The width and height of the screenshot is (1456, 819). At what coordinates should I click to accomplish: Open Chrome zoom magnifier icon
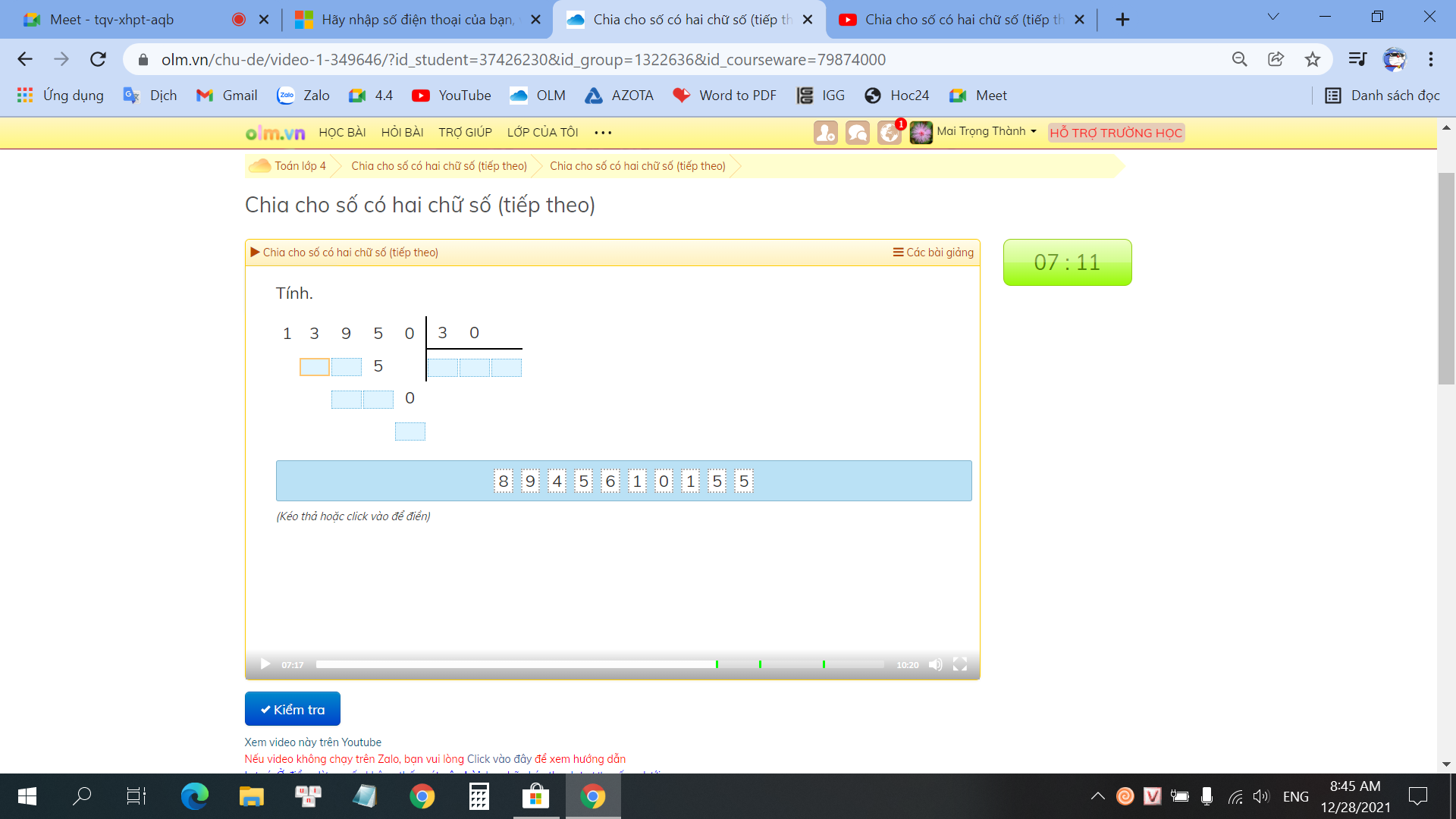[x=1239, y=59]
